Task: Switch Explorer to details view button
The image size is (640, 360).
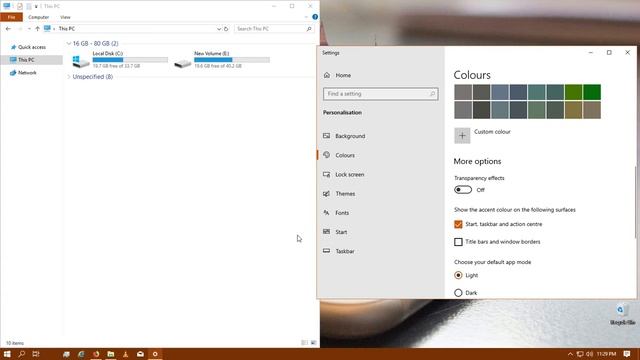Action: coord(304,343)
